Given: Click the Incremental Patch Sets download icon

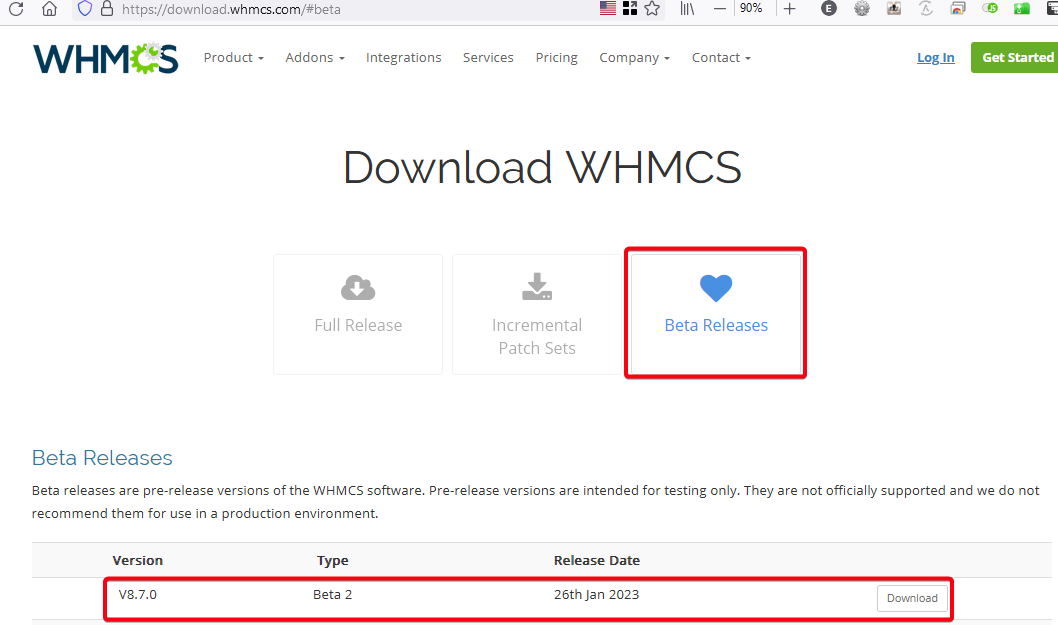Looking at the screenshot, I should [537, 286].
